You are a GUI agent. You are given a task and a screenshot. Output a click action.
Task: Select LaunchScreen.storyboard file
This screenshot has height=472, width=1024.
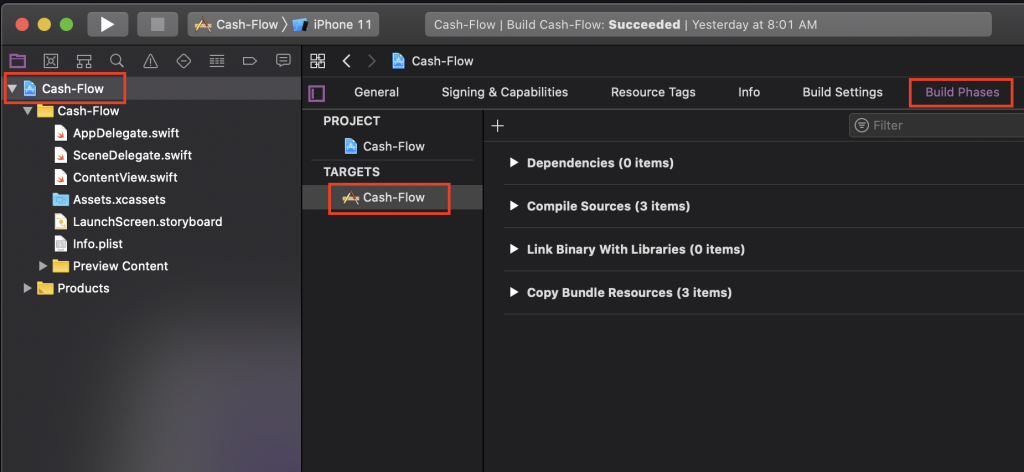(x=150, y=222)
